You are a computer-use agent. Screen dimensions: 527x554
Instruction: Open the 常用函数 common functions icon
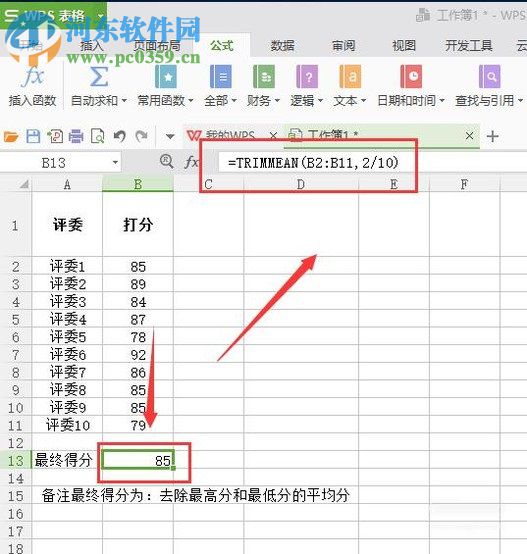166,76
